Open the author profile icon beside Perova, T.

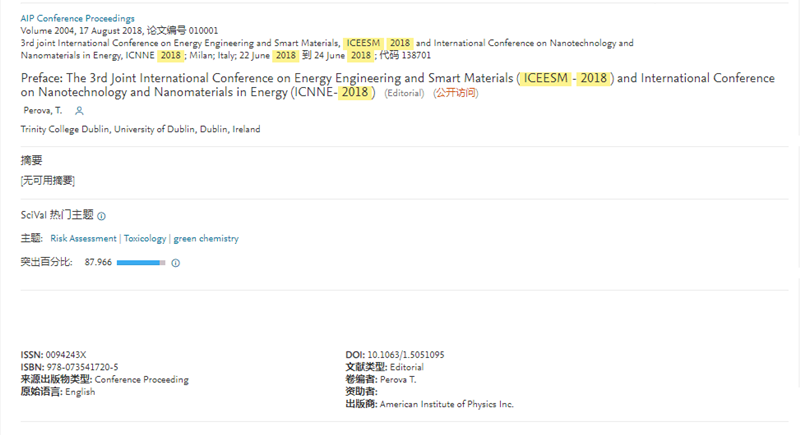tap(80, 110)
